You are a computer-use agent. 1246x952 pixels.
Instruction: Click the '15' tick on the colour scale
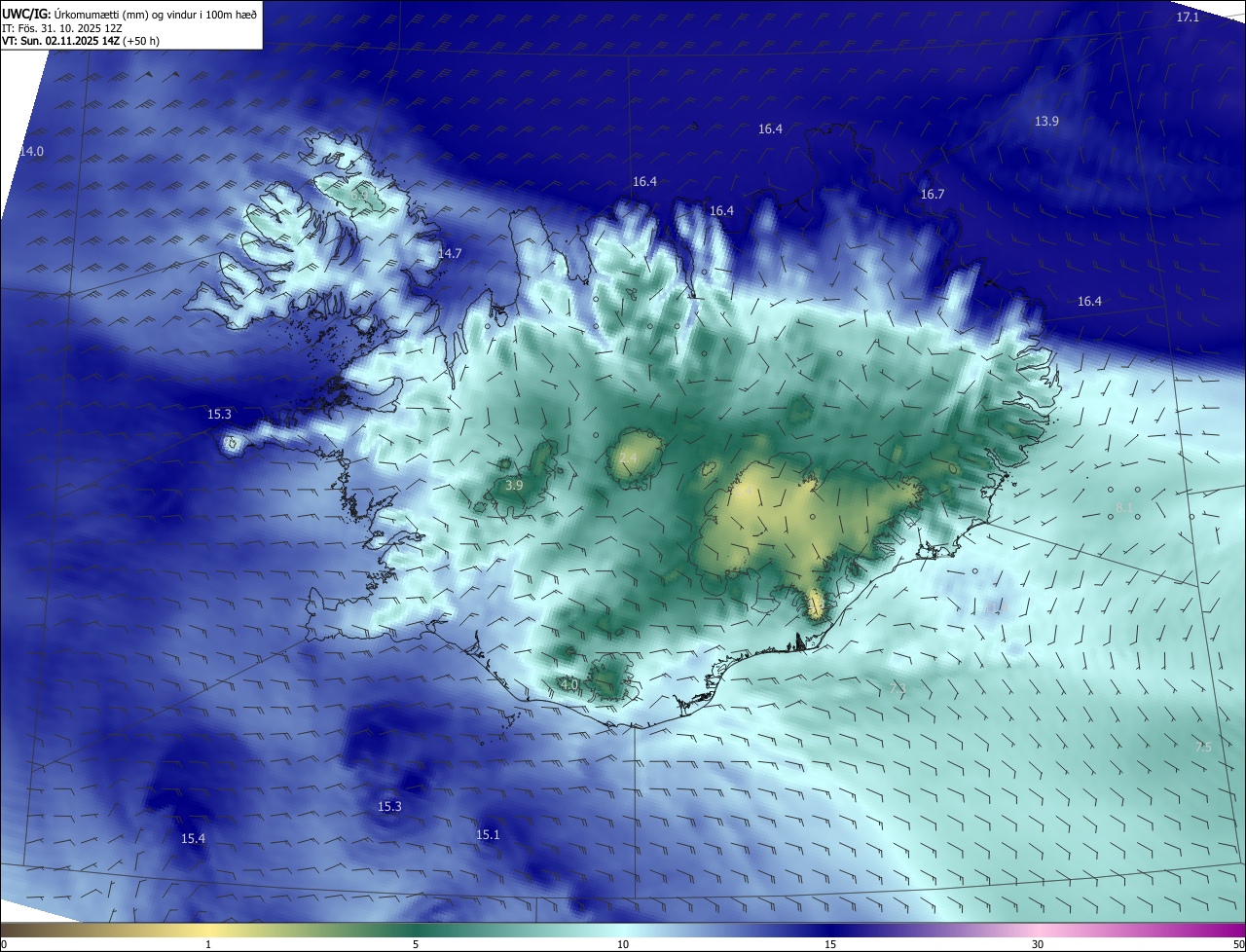pos(830,944)
